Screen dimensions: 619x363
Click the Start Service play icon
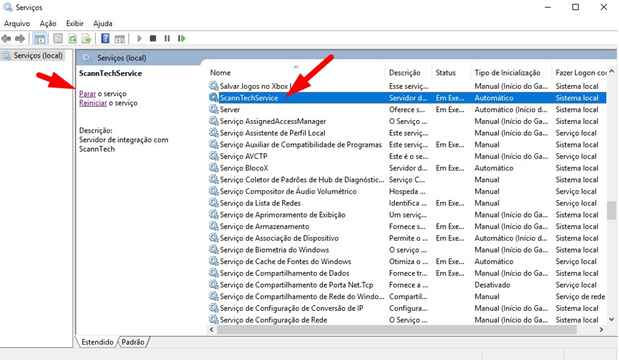click(139, 39)
